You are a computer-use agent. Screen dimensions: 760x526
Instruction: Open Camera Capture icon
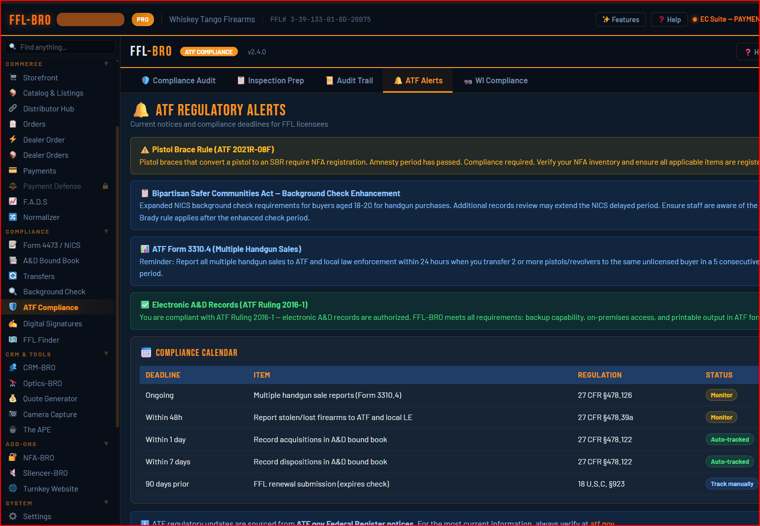point(13,414)
